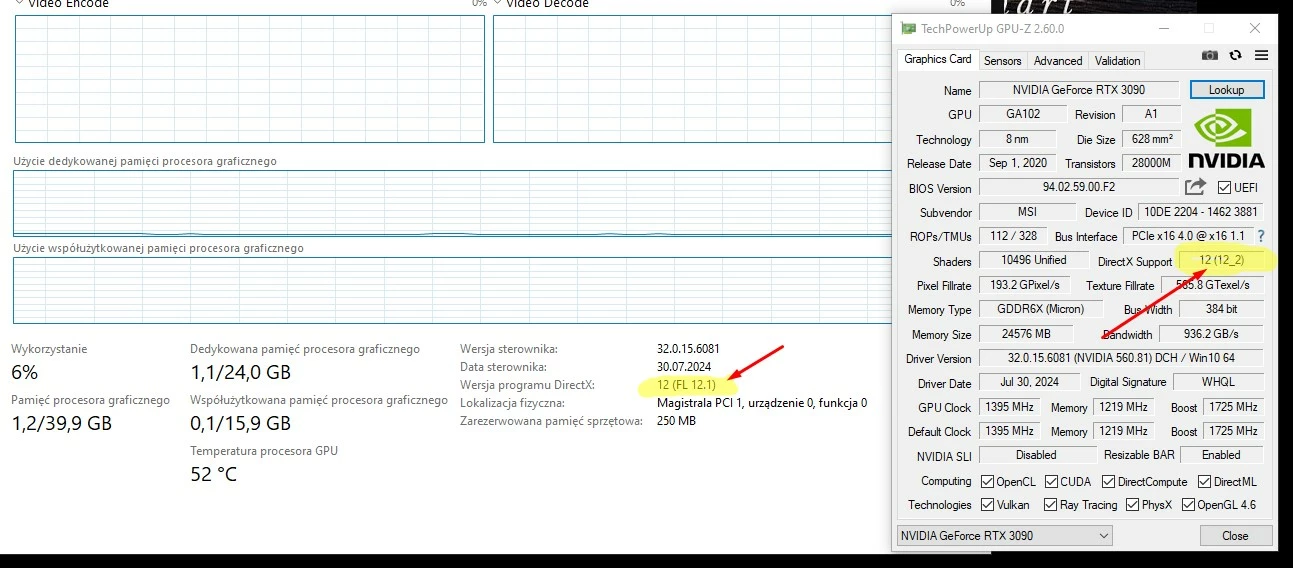Click the GPU memory 1,2/39,9 GB value
The height and width of the screenshot is (568, 1293).
[x=62, y=423]
